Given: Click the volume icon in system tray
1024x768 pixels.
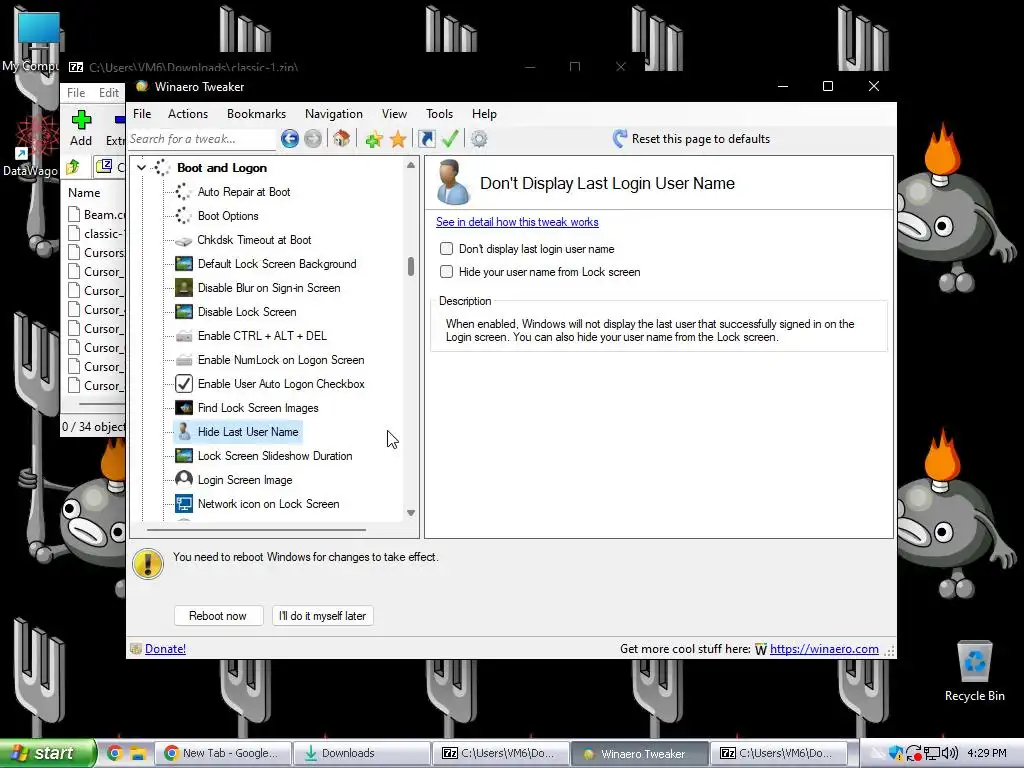Looking at the screenshot, I should (950, 753).
